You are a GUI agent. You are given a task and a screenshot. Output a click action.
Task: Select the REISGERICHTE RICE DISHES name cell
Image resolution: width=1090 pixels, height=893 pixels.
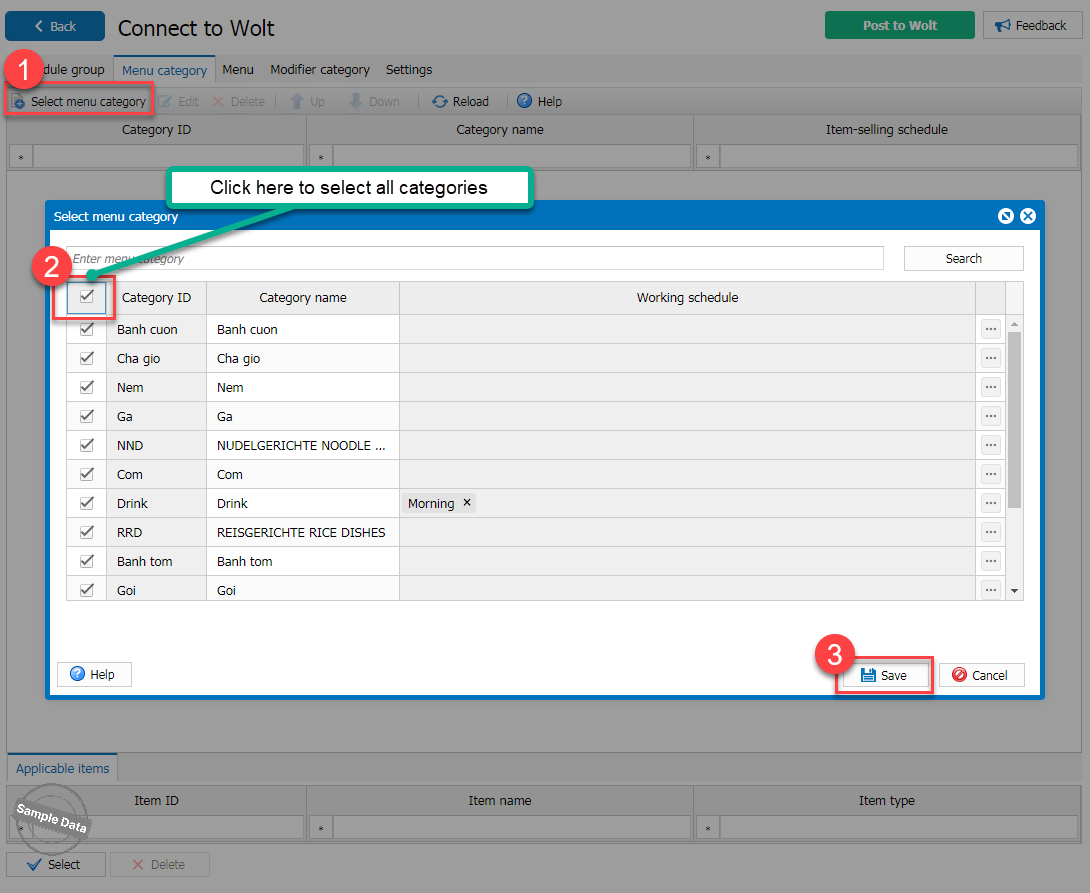pyautogui.click(x=303, y=532)
